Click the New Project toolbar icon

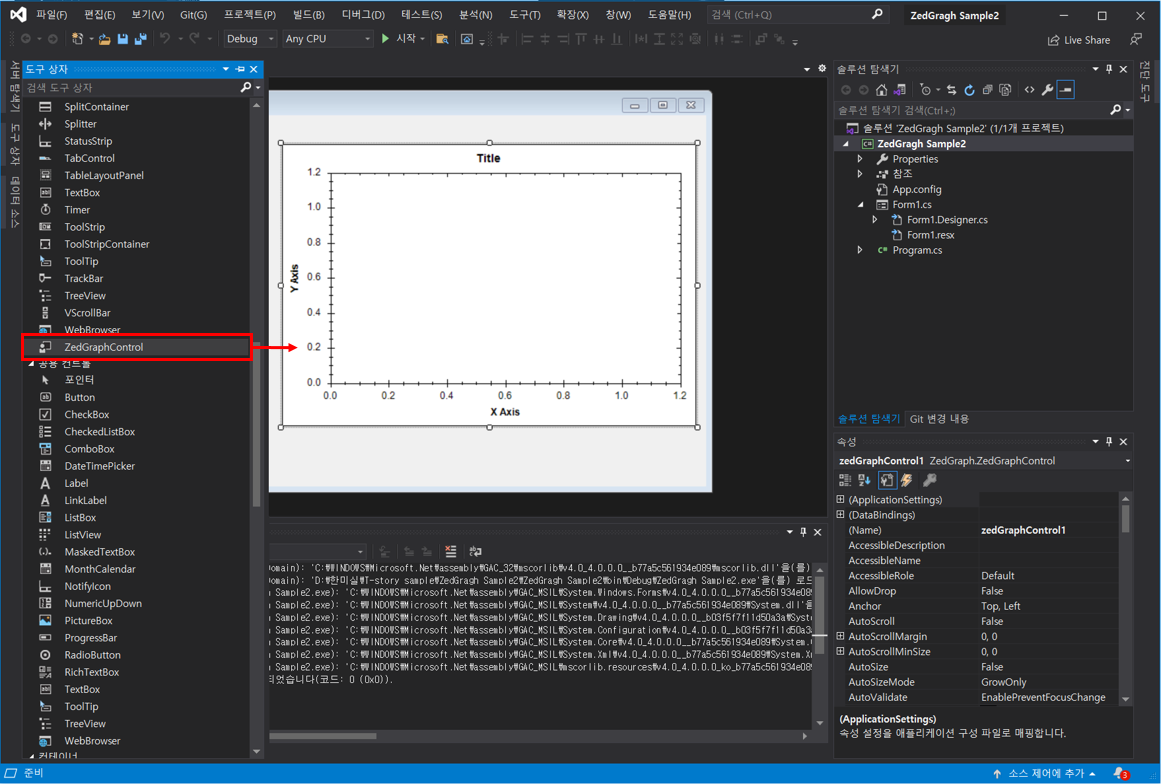(x=77, y=39)
